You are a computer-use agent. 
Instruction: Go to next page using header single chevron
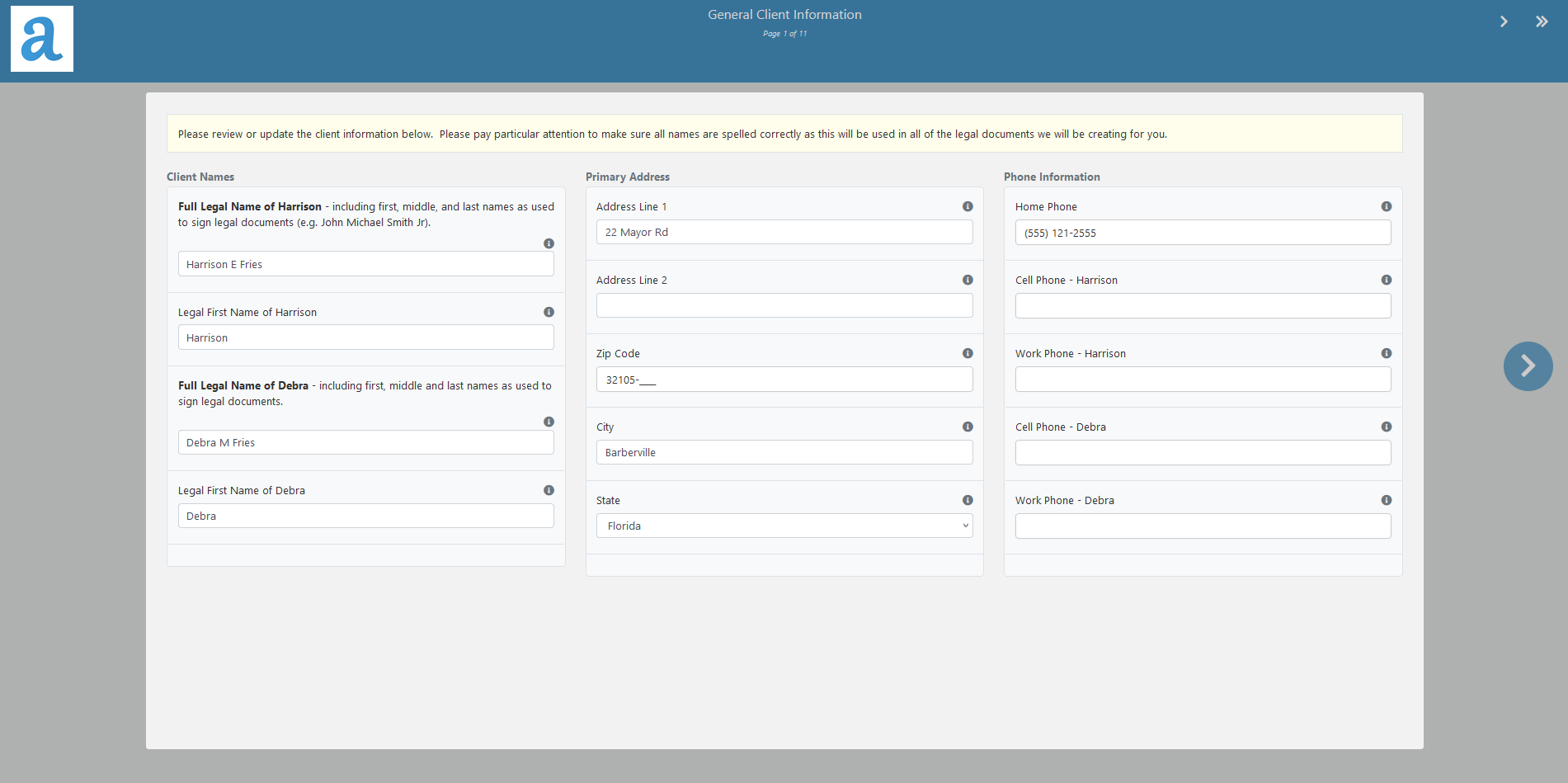pos(1504,21)
